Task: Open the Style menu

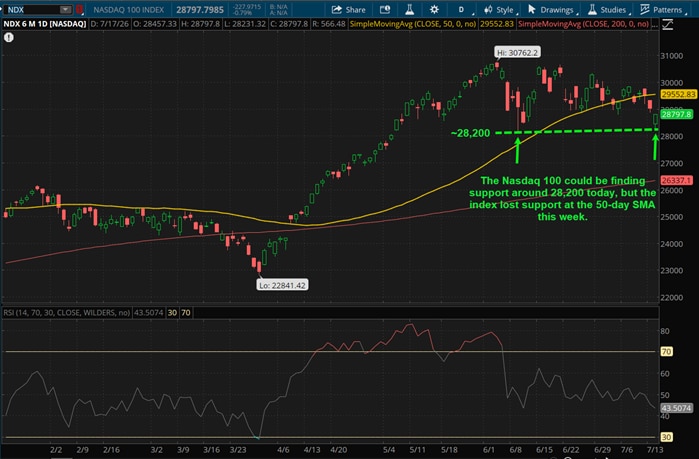Action: 500,9
